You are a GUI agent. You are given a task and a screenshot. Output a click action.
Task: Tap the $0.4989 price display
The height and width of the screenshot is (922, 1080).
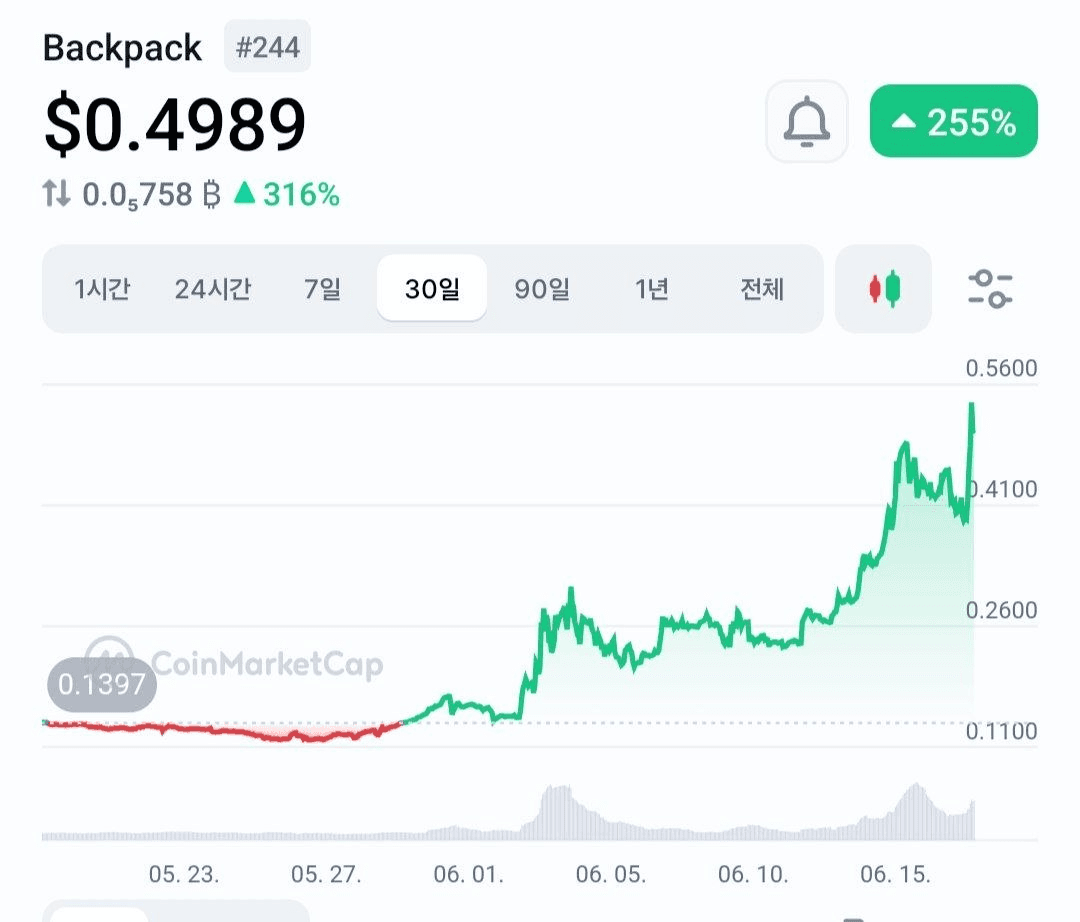tap(175, 124)
